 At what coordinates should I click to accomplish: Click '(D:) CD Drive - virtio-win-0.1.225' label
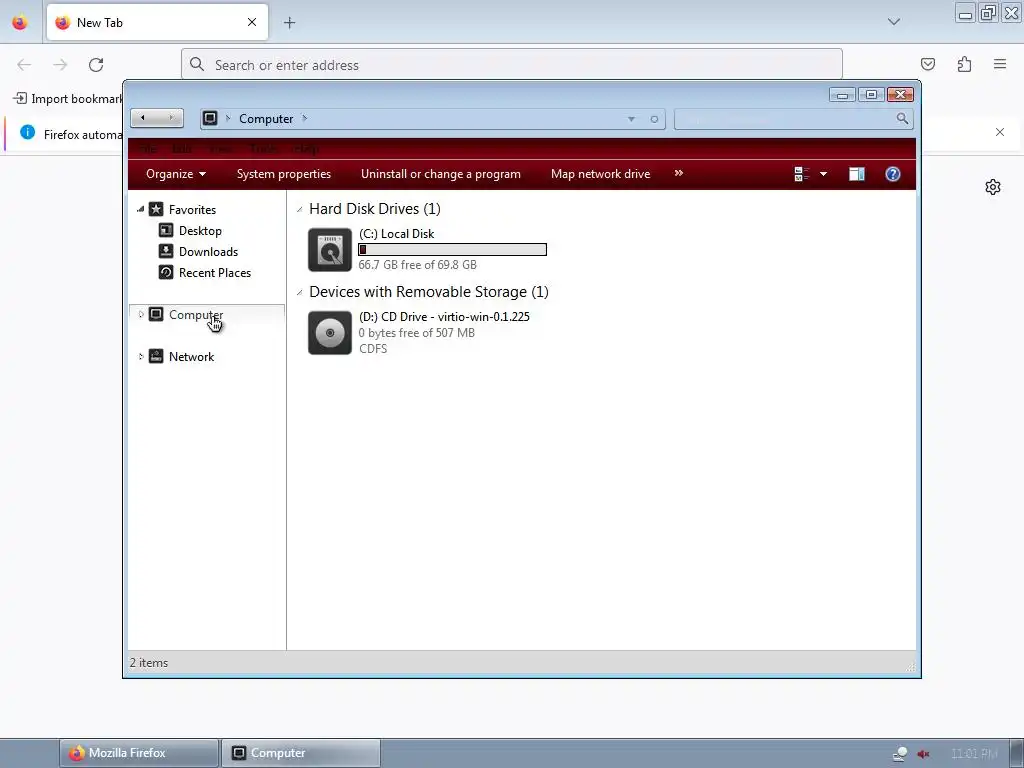[x=444, y=317]
